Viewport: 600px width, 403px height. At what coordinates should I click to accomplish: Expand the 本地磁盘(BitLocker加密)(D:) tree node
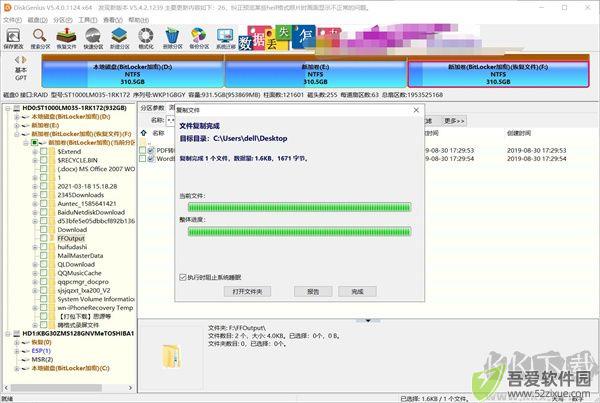[x=16, y=117]
